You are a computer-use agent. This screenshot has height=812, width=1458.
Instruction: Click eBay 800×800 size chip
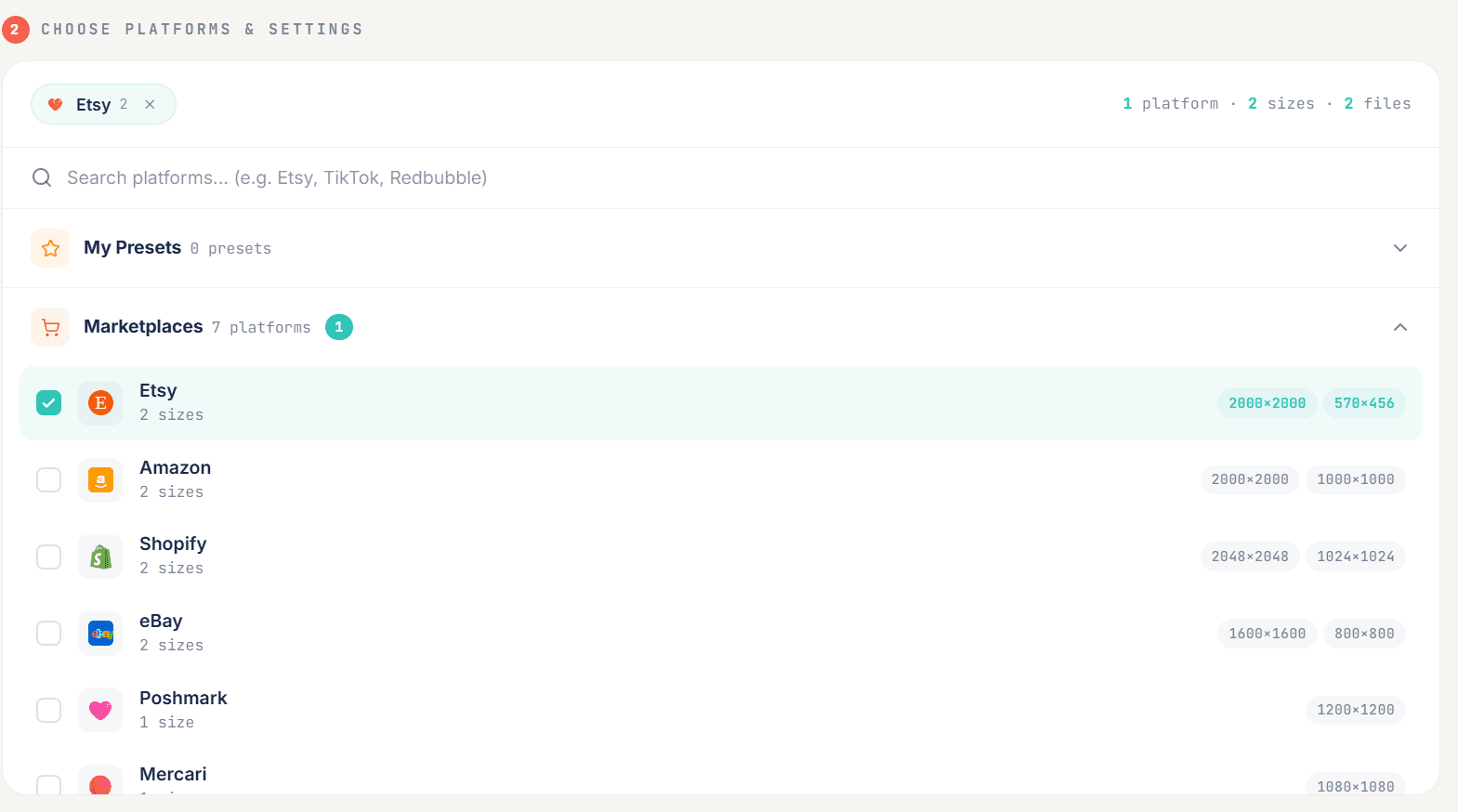pos(1364,634)
